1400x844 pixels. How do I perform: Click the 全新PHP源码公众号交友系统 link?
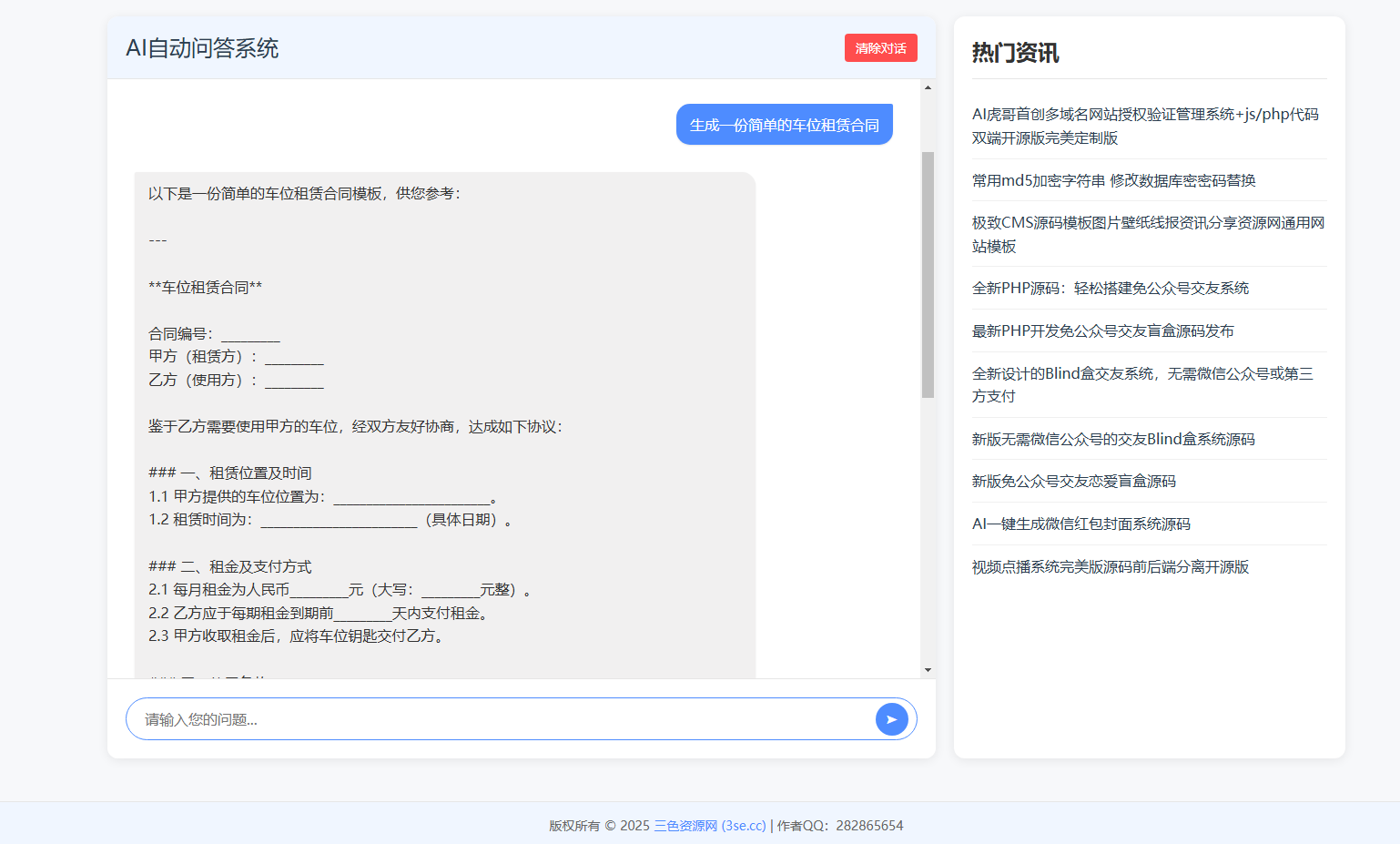[x=1111, y=288]
